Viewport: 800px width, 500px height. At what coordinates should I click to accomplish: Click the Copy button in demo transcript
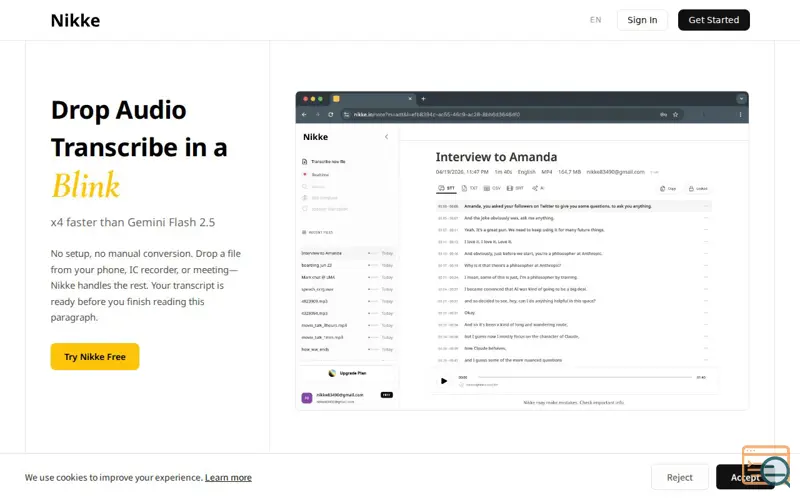[668, 189]
